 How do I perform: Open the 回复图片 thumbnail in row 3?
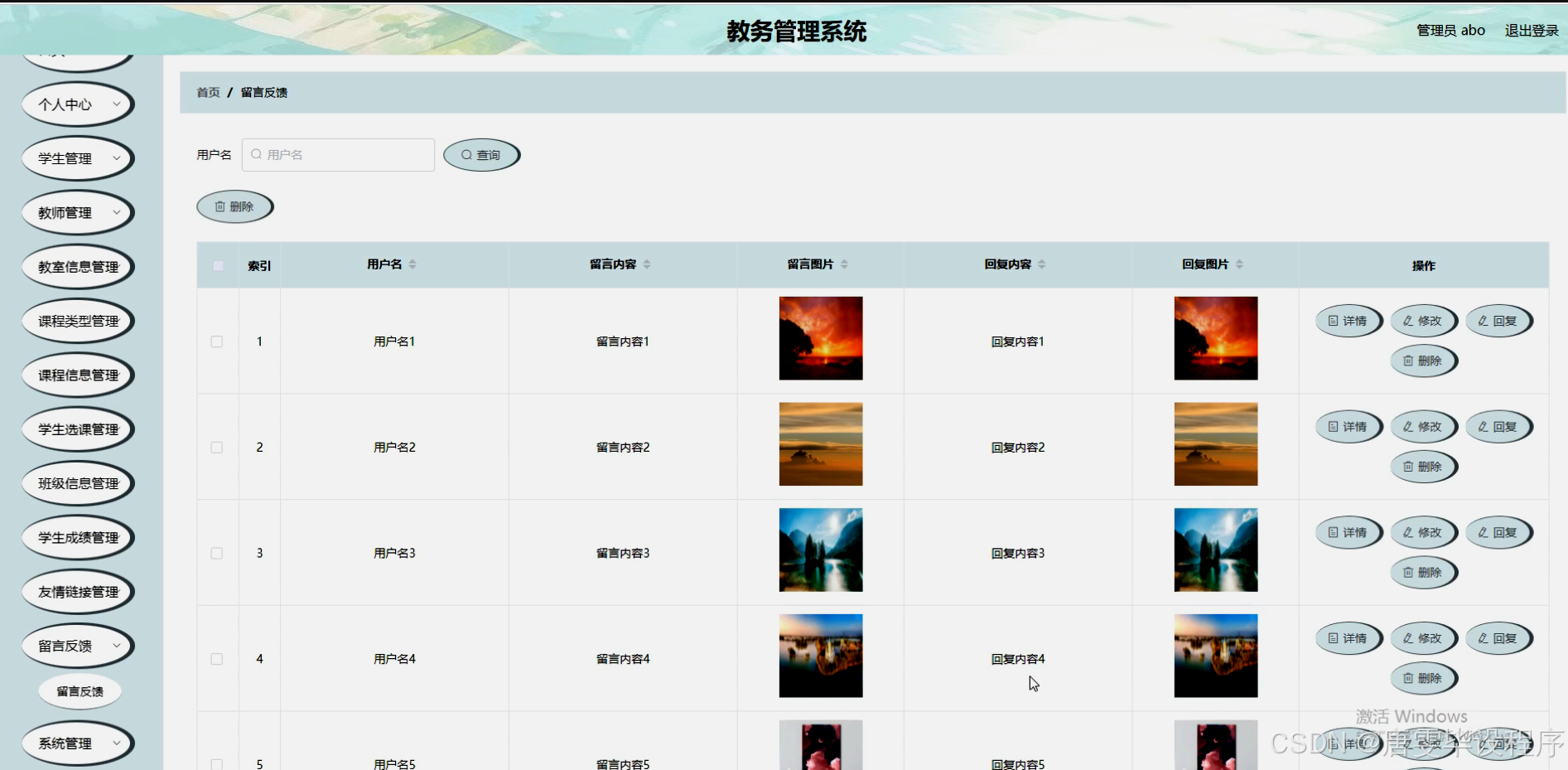tap(1216, 550)
